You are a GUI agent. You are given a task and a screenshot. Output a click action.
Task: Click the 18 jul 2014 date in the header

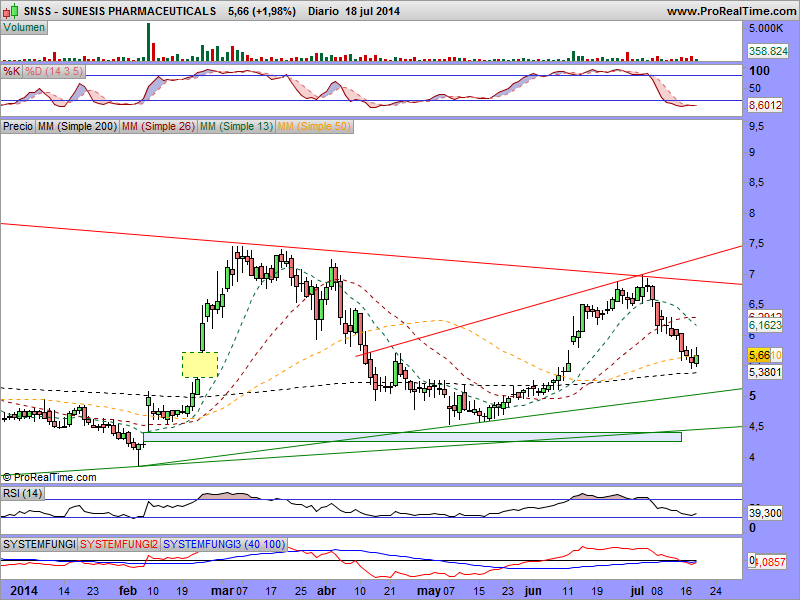point(372,11)
